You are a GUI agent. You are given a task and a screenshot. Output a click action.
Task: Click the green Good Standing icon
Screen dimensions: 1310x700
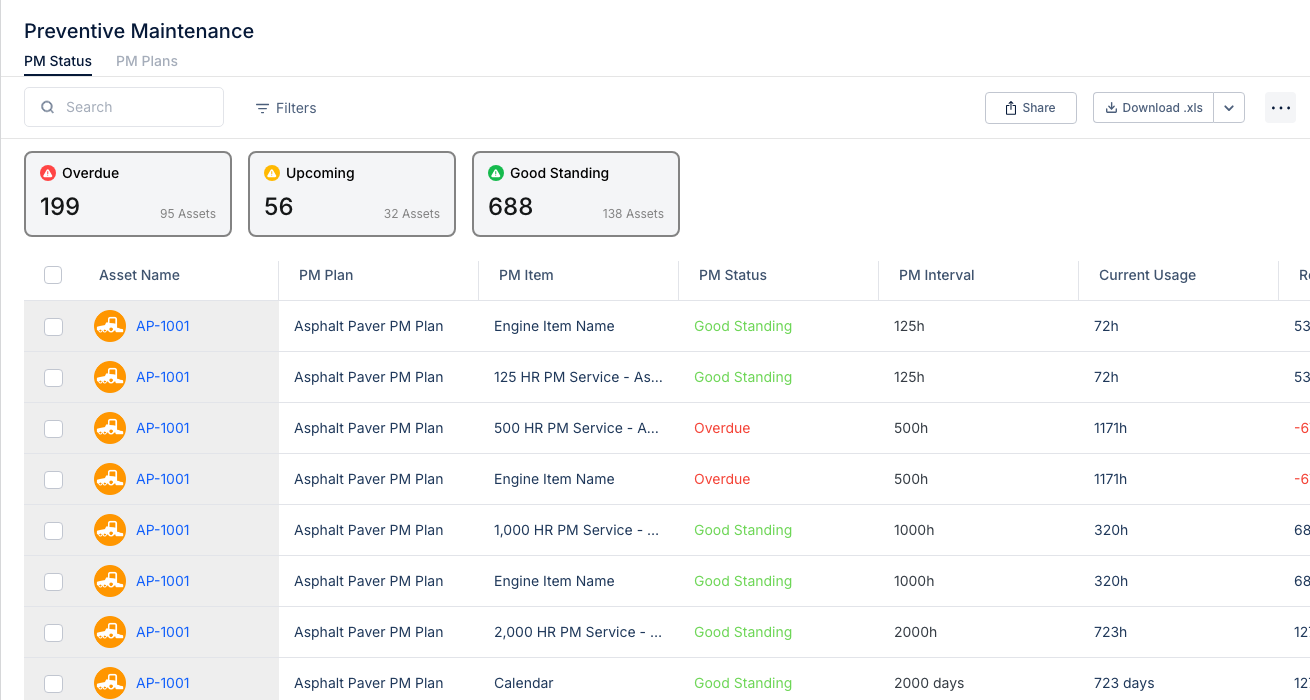point(495,173)
